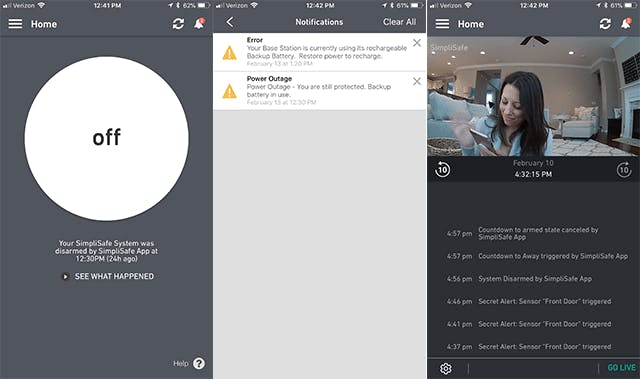Tap play arrow beside SEE WHAT HAPPENED

tap(65, 277)
